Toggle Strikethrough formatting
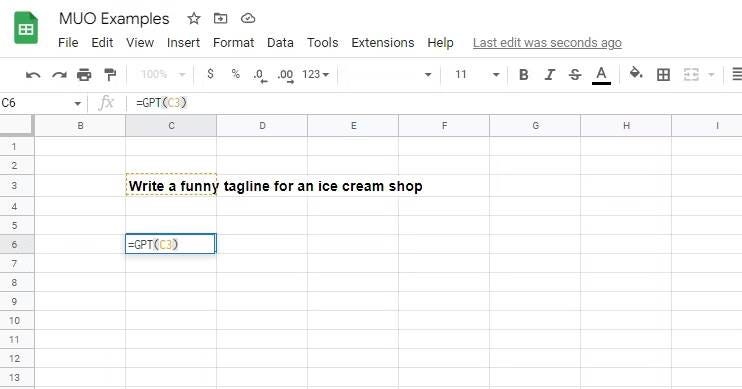The width and height of the screenshot is (742, 389). (x=575, y=74)
